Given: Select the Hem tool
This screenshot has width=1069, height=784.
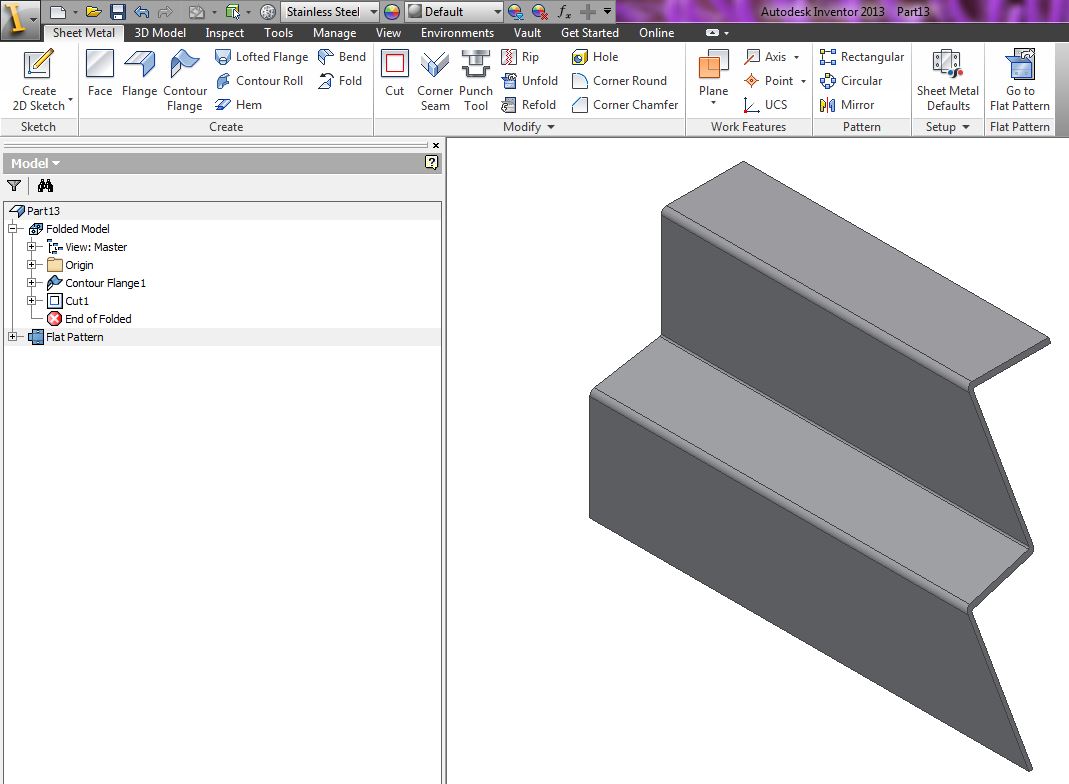Looking at the screenshot, I should tap(238, 104).
